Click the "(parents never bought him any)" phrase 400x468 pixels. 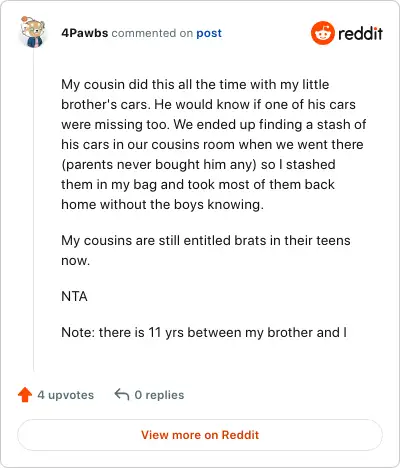pyautogui.click(x=159, y=165)
